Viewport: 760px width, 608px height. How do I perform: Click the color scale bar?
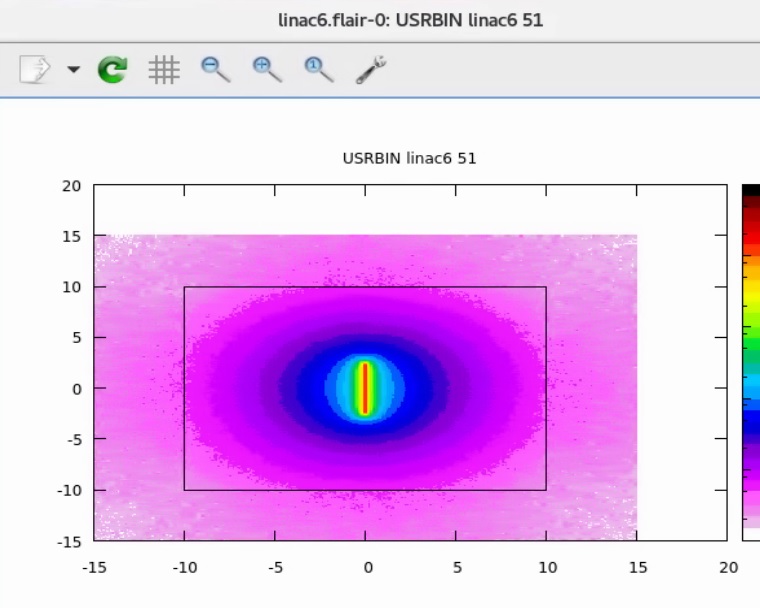point(751,362)
